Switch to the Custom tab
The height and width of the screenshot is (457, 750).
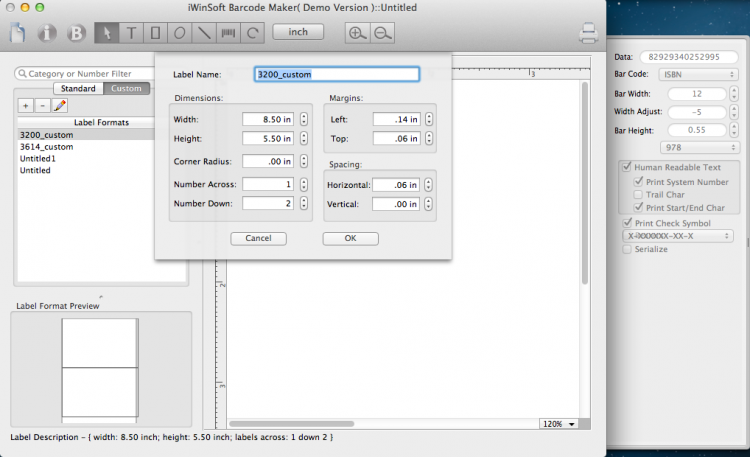click(126, 89)
